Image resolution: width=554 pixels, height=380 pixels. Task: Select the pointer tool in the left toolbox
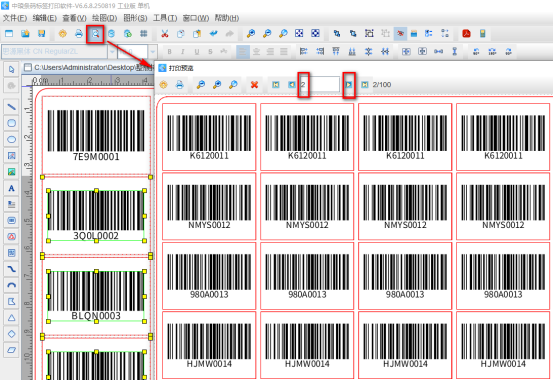coord(11,69)
